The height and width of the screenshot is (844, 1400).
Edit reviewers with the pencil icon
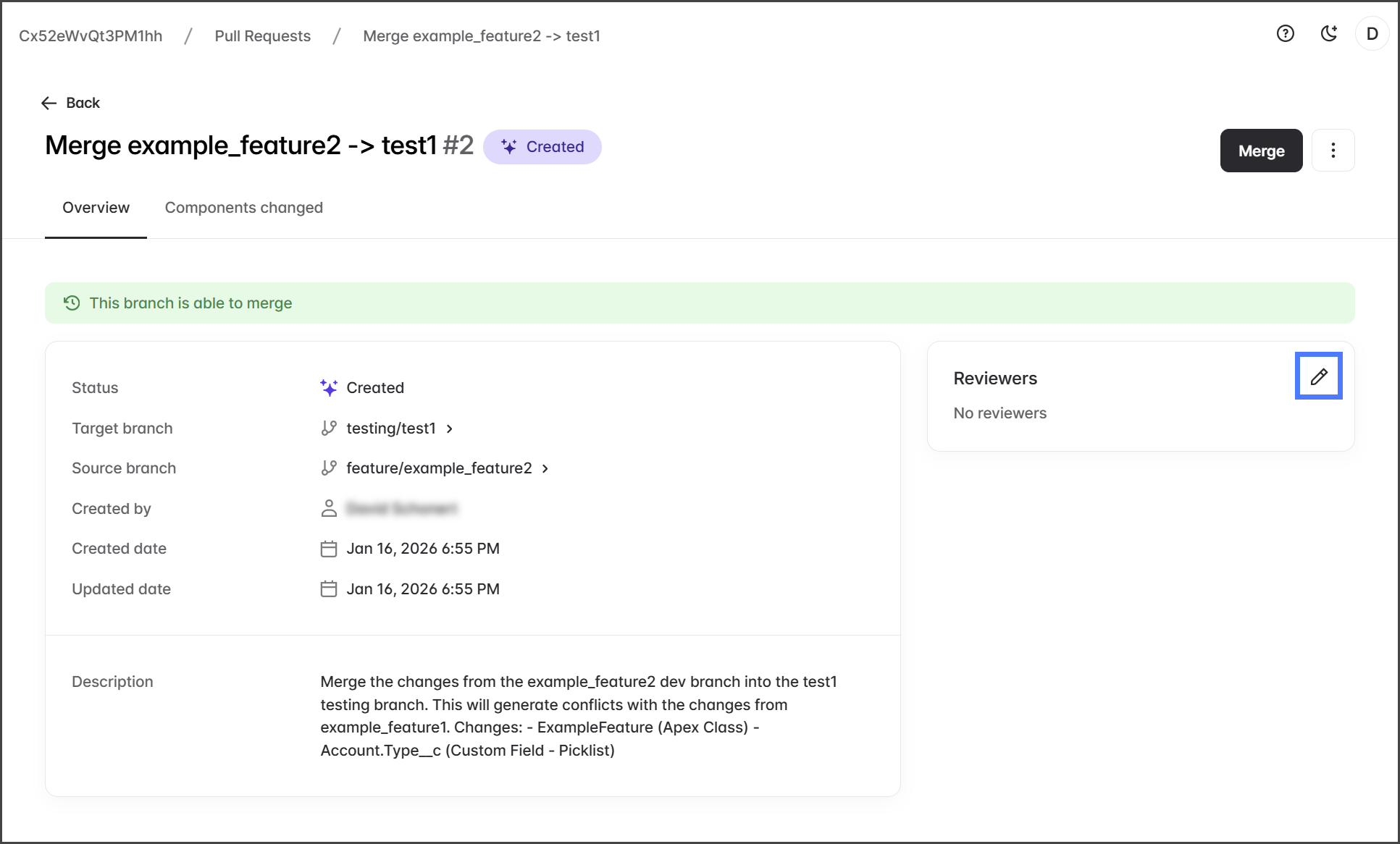click(1318, 376)
